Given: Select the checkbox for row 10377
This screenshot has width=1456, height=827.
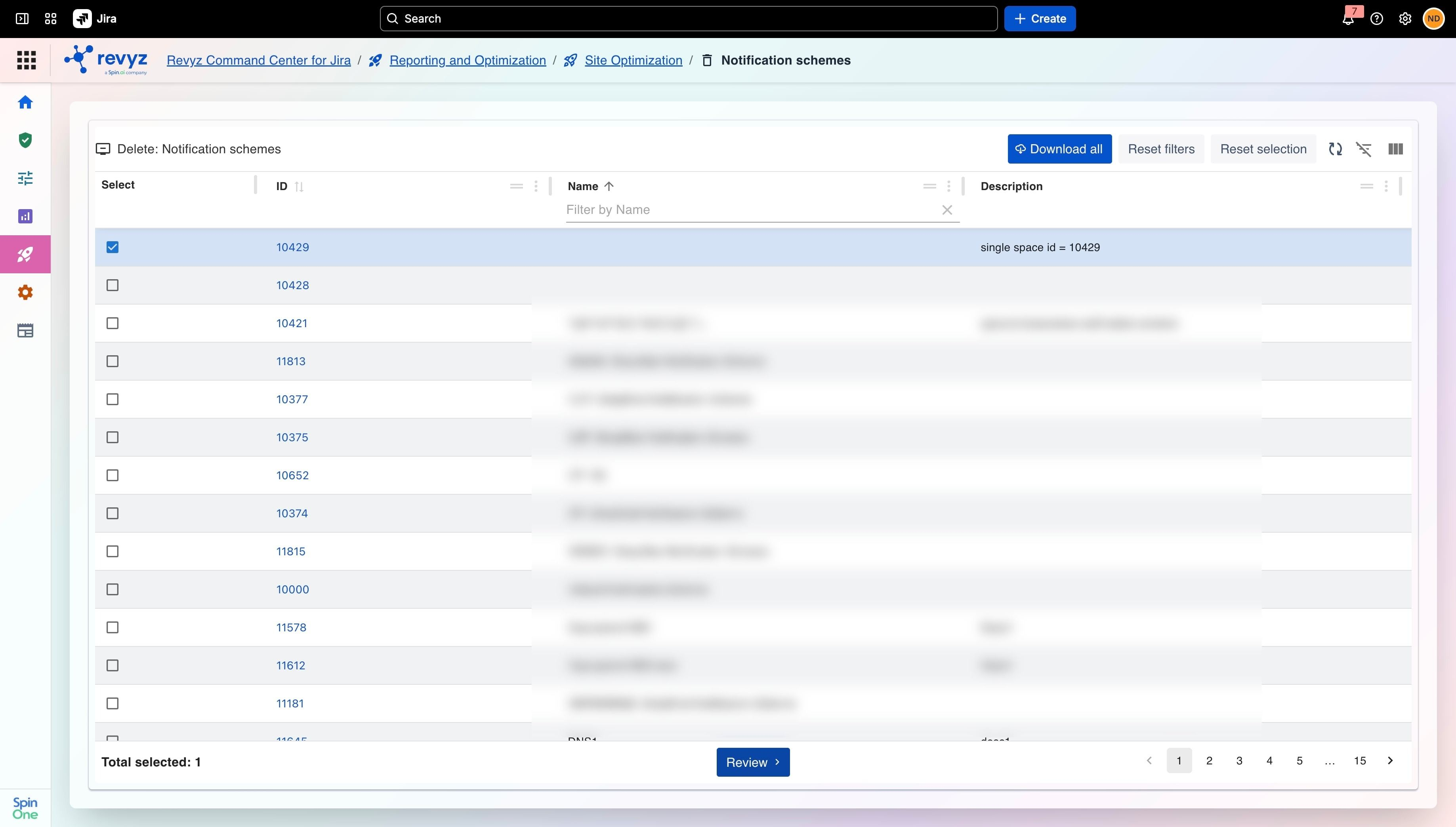Looking at the screenshot, I should pos(113,399).
